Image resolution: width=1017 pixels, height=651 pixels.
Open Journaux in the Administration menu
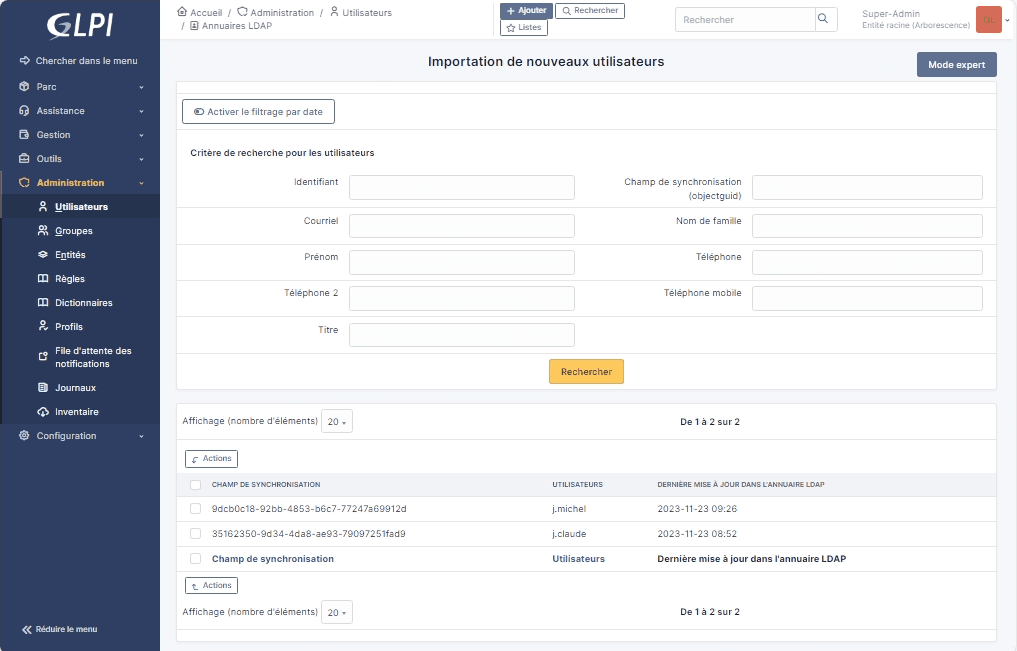75,388
